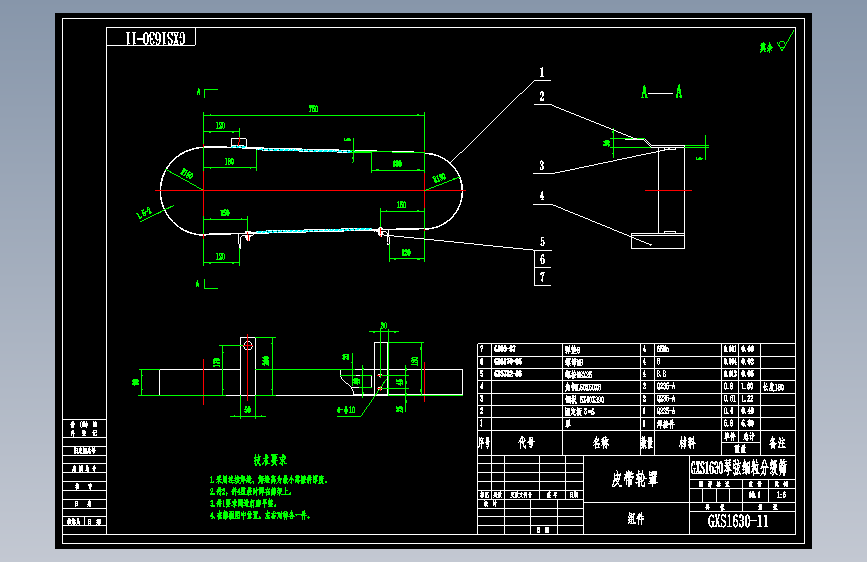Click part callout number 1
867x562 pixels.
pos(542,72)
